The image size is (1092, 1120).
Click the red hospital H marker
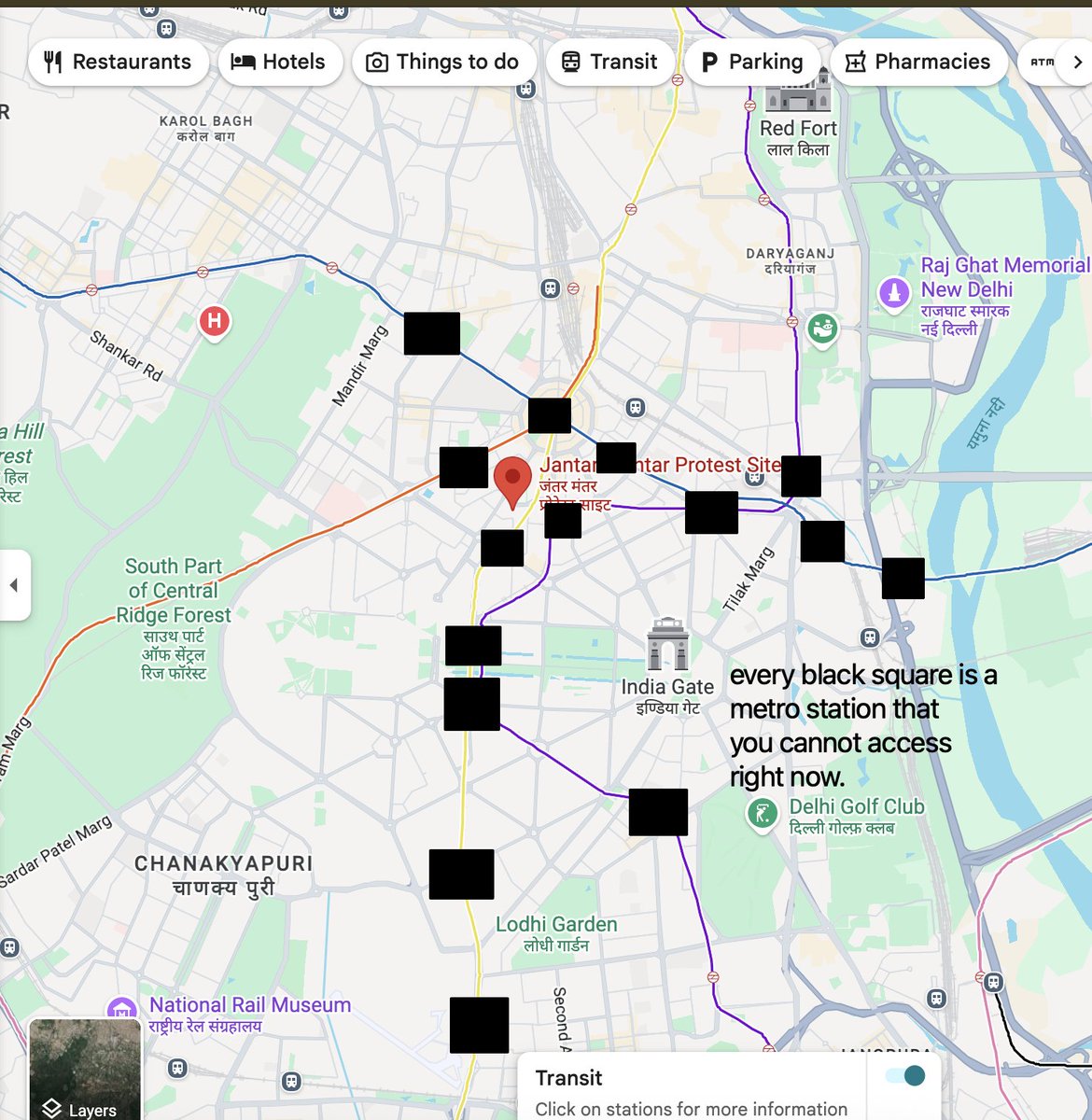click(x=215, y=323)
